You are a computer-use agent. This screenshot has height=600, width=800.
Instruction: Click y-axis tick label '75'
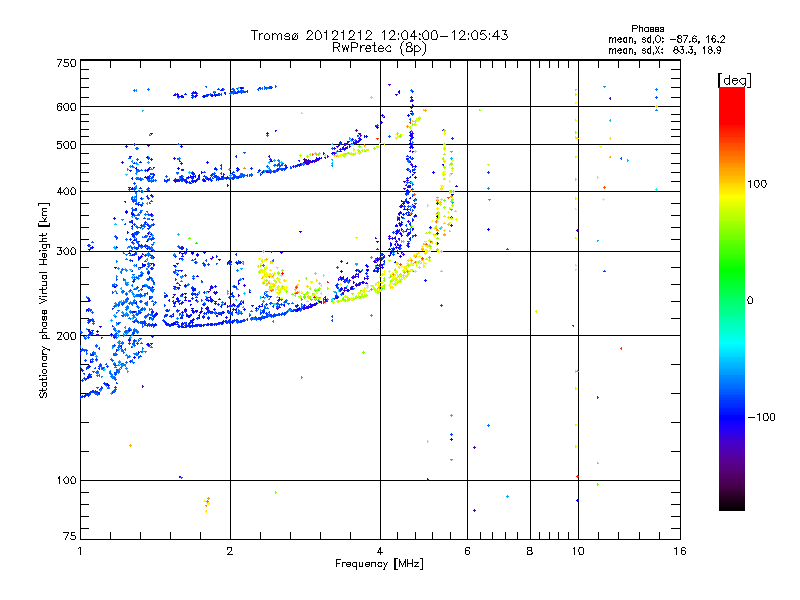(x=70, y=536)
